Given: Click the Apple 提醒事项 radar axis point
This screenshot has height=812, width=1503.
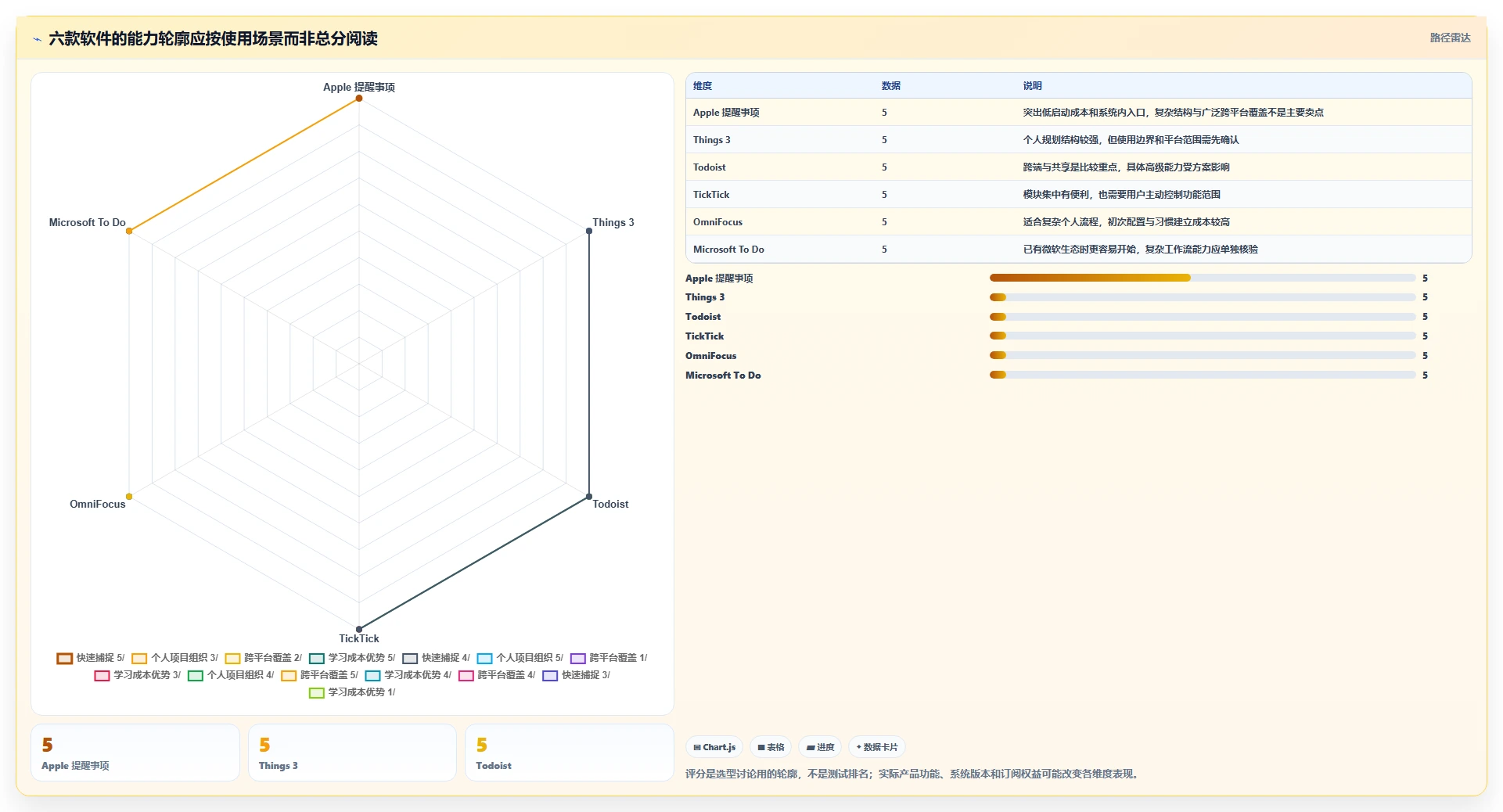Looking at the screenshot, I should point(359,98).
